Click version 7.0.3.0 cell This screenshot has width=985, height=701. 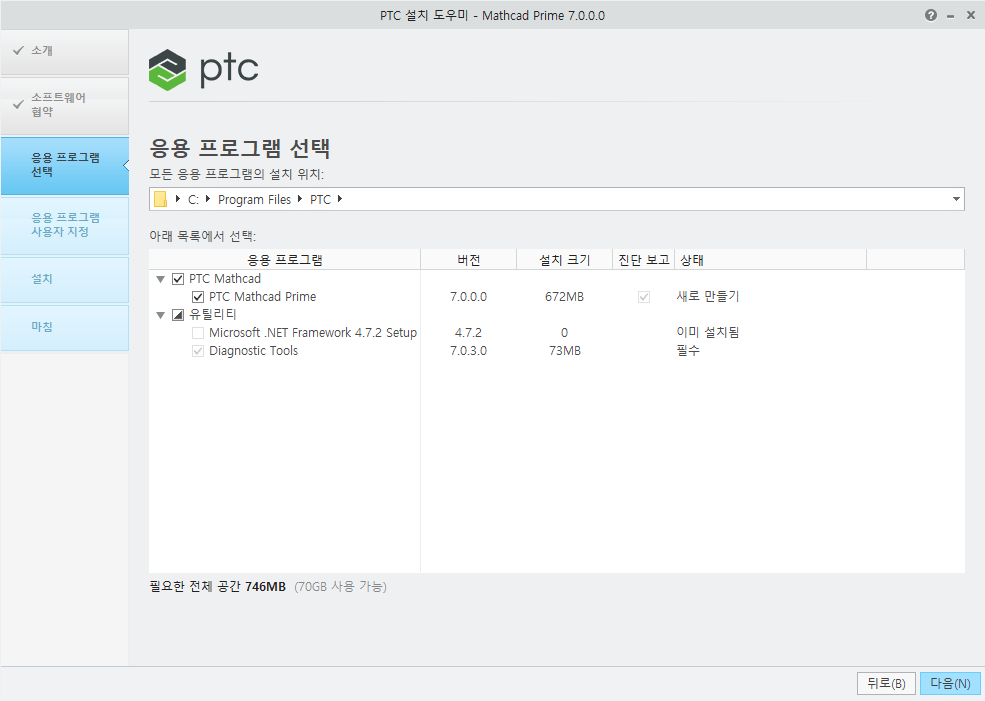469,351
